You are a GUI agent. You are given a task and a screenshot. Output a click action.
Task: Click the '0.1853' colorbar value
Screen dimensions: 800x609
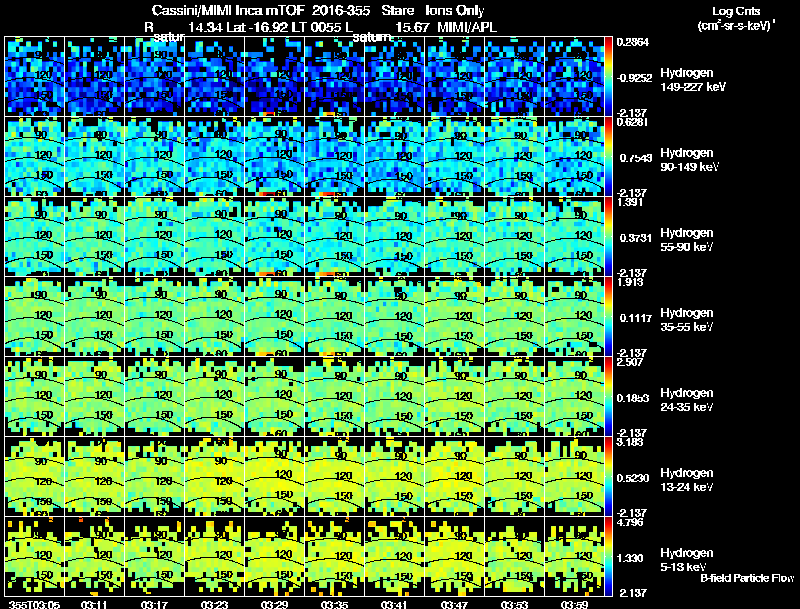click(633, 398)
